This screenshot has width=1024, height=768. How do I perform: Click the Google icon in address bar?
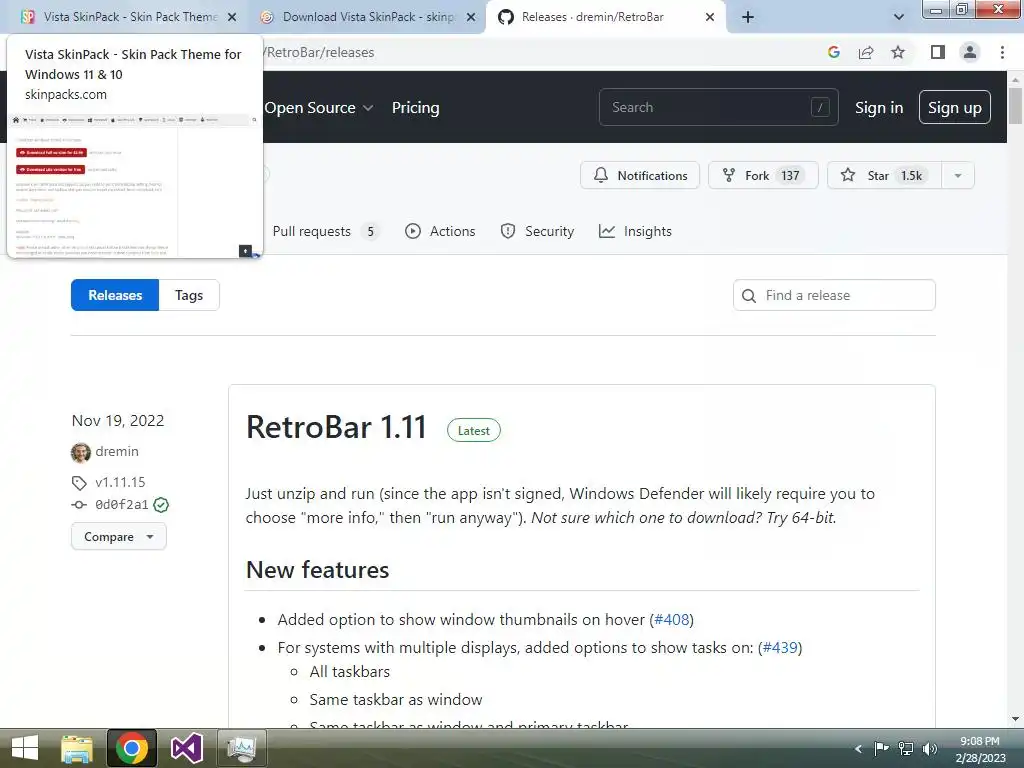click(x=833, y=52)
